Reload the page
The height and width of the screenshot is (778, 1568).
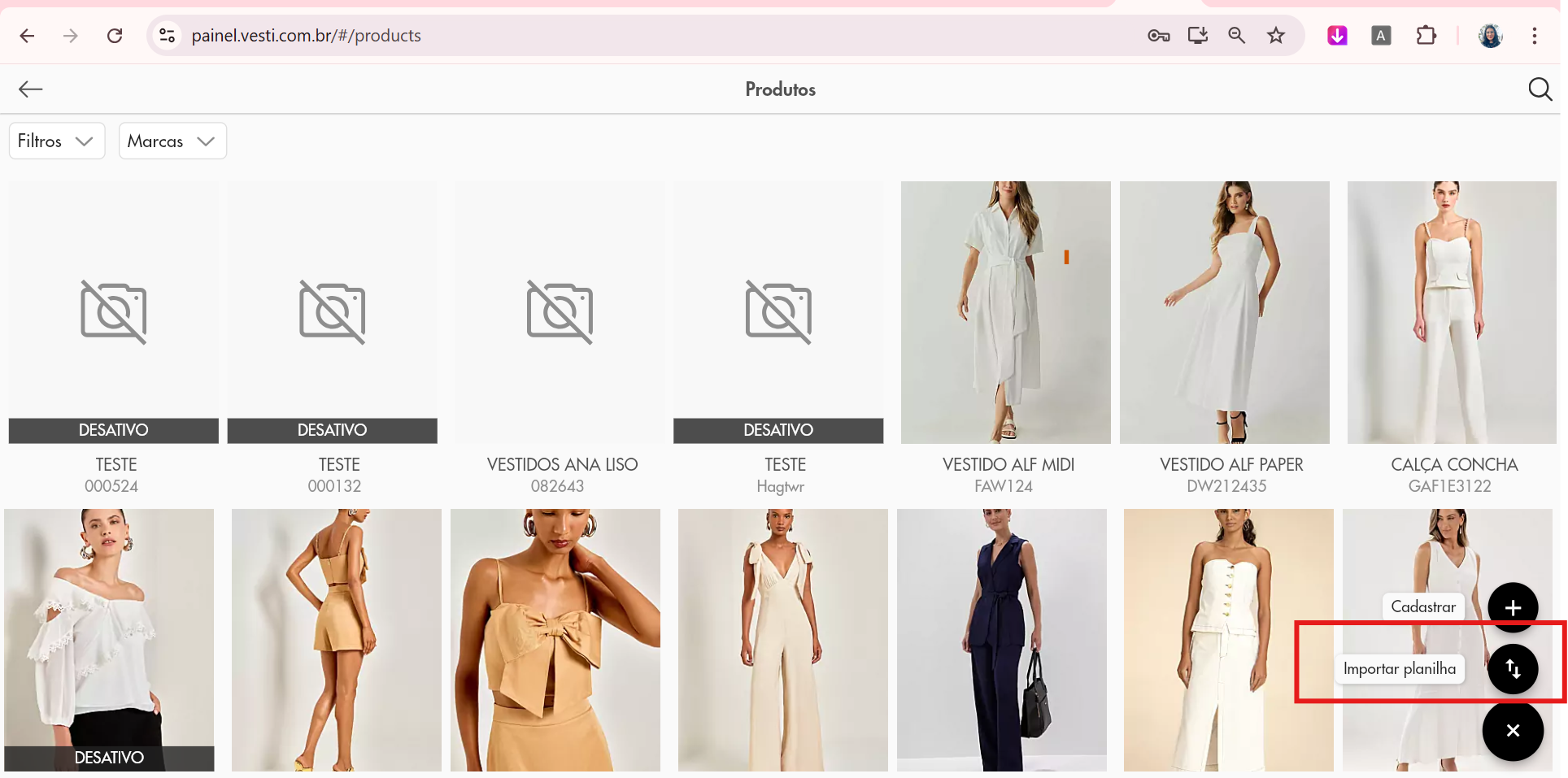click(115, 36)
